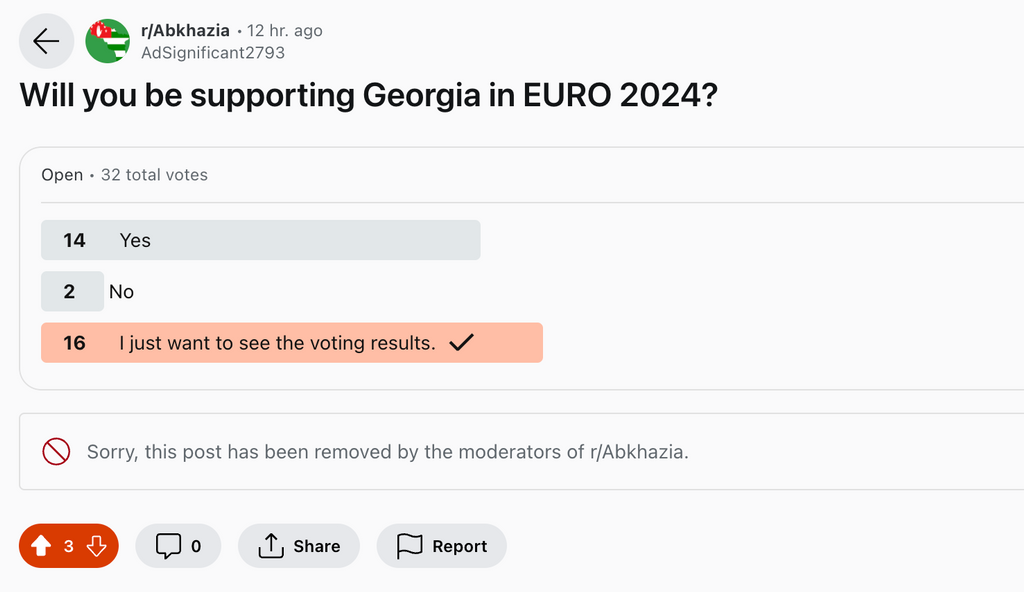Click the moderator removal notice text

tap(388, 452)
